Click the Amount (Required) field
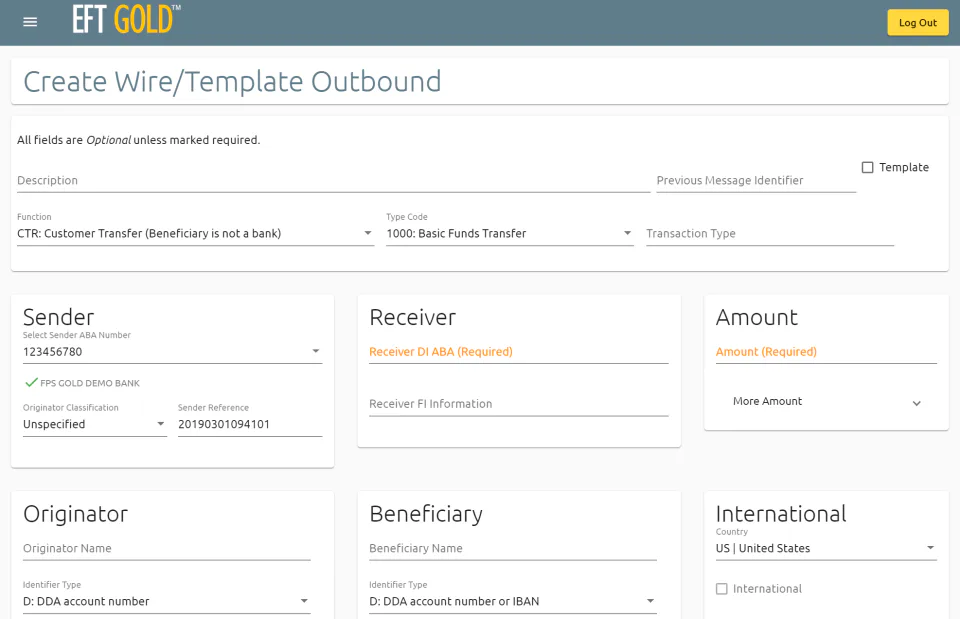960x619 pixels. pyautogui.click(x=826, y=352)
